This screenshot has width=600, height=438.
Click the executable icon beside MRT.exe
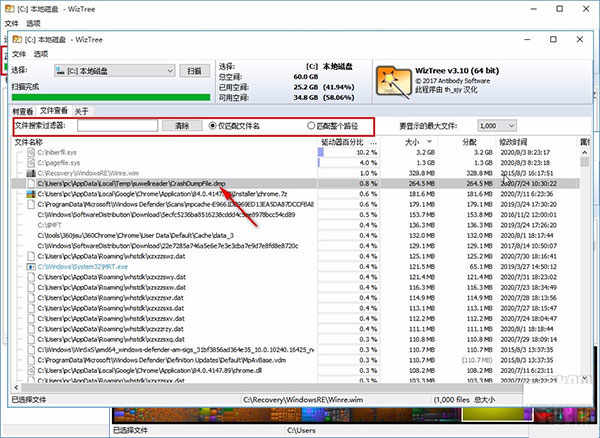click(31, 266)
